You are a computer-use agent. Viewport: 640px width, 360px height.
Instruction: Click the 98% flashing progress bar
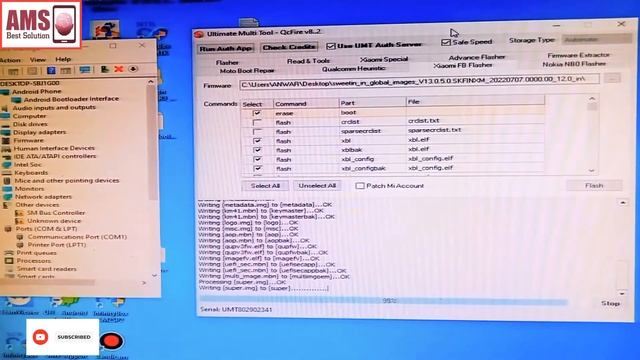click(384, 301)
